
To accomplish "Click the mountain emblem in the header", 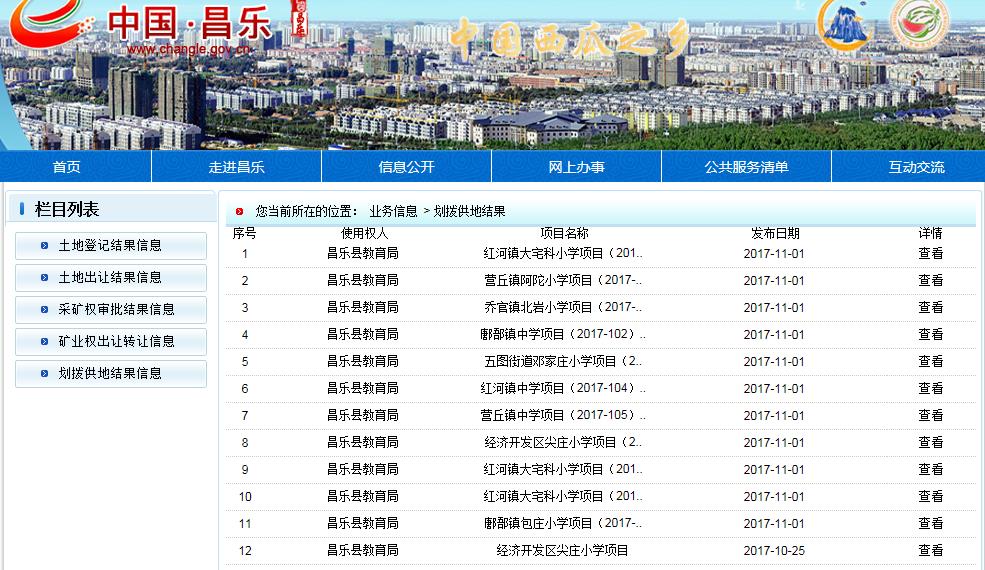I will (846, 26).
